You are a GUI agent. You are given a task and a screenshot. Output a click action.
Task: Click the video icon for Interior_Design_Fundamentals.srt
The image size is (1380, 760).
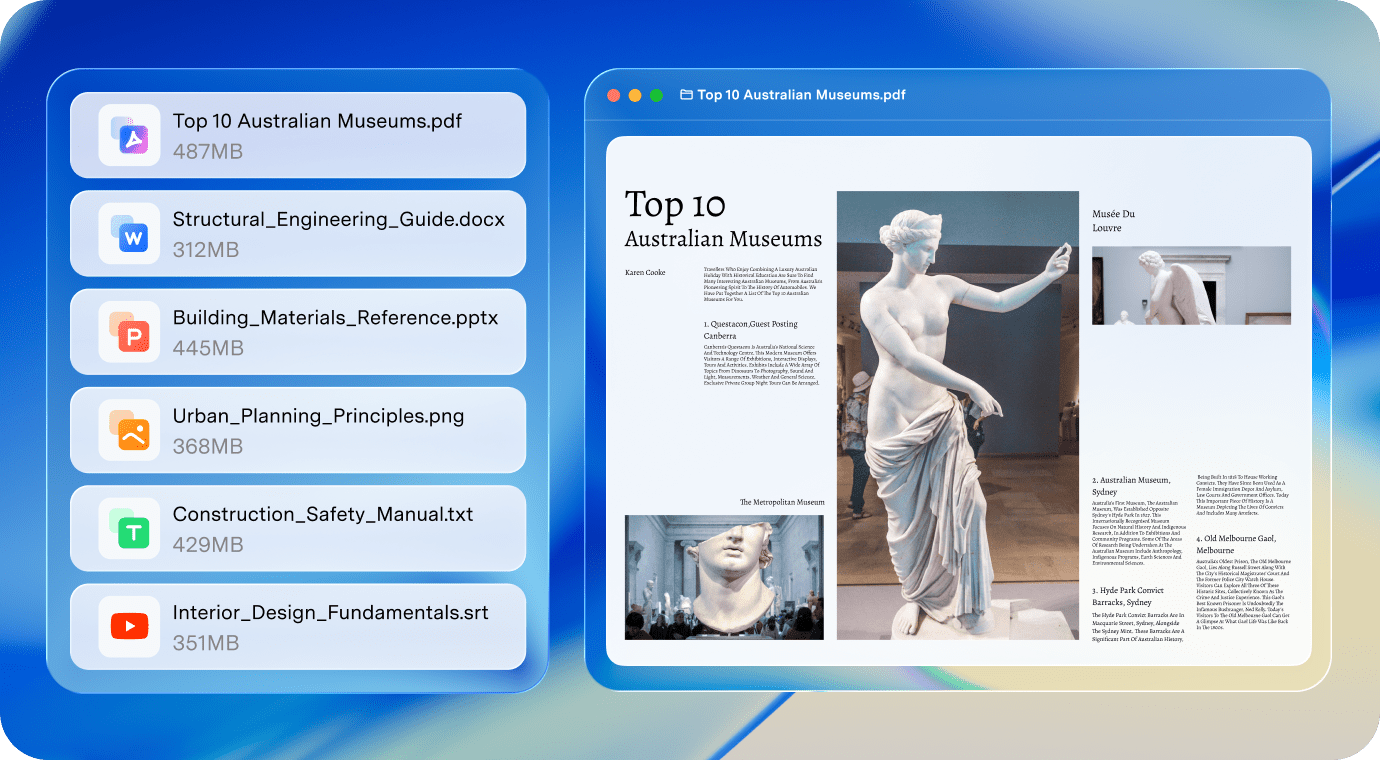(130, 626)
